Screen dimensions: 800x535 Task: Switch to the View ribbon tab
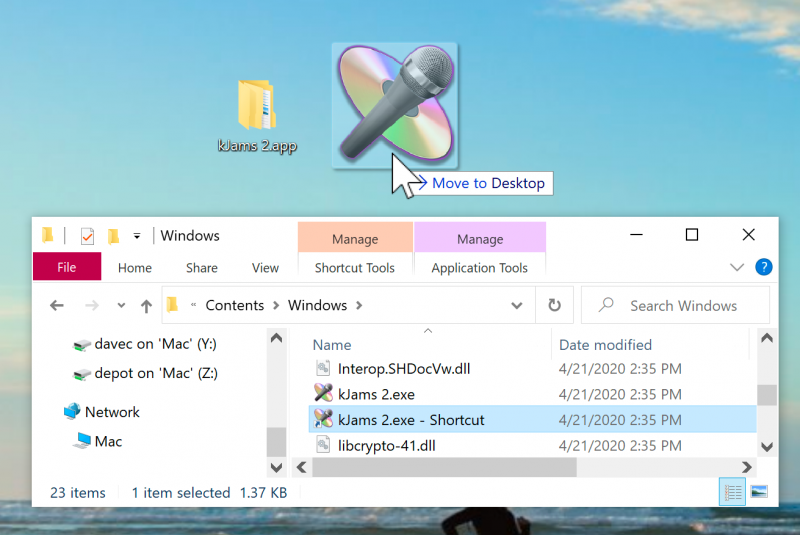click(x=265, y=268)
